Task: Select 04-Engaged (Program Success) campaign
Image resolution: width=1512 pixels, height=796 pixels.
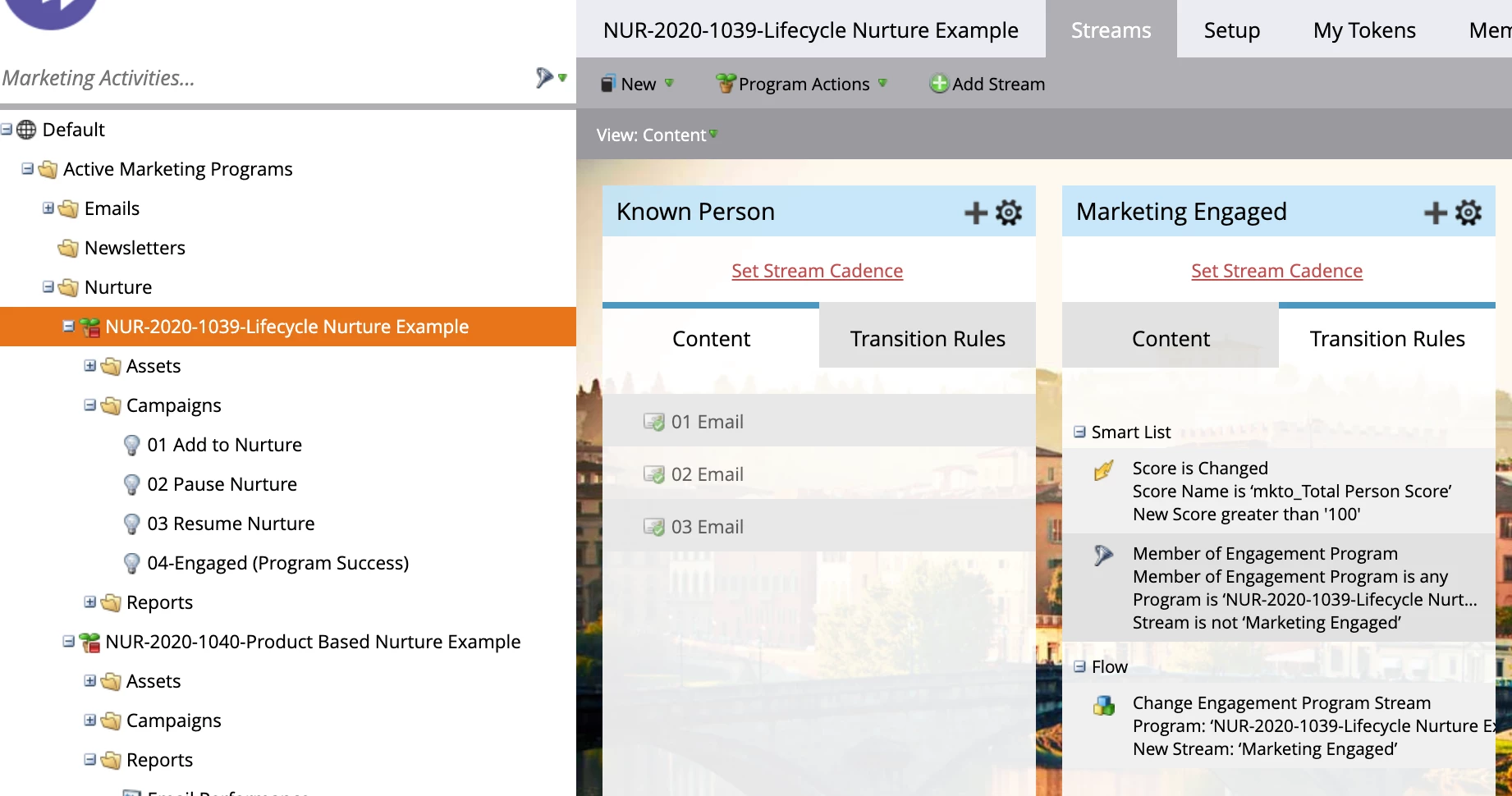Action: pyautogui.click(x=277, y=563)
